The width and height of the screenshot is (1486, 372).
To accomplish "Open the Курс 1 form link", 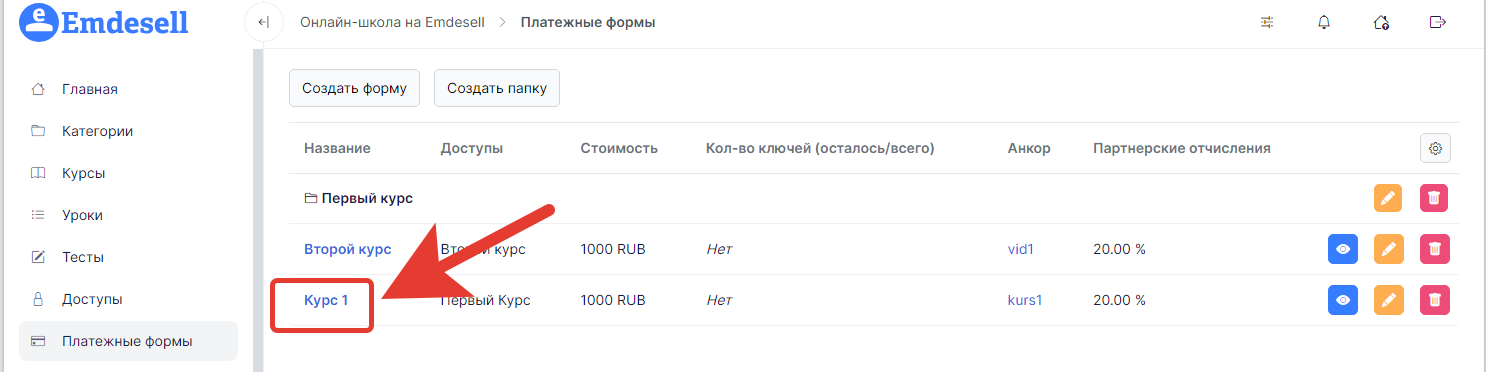I will coord(326,299).
